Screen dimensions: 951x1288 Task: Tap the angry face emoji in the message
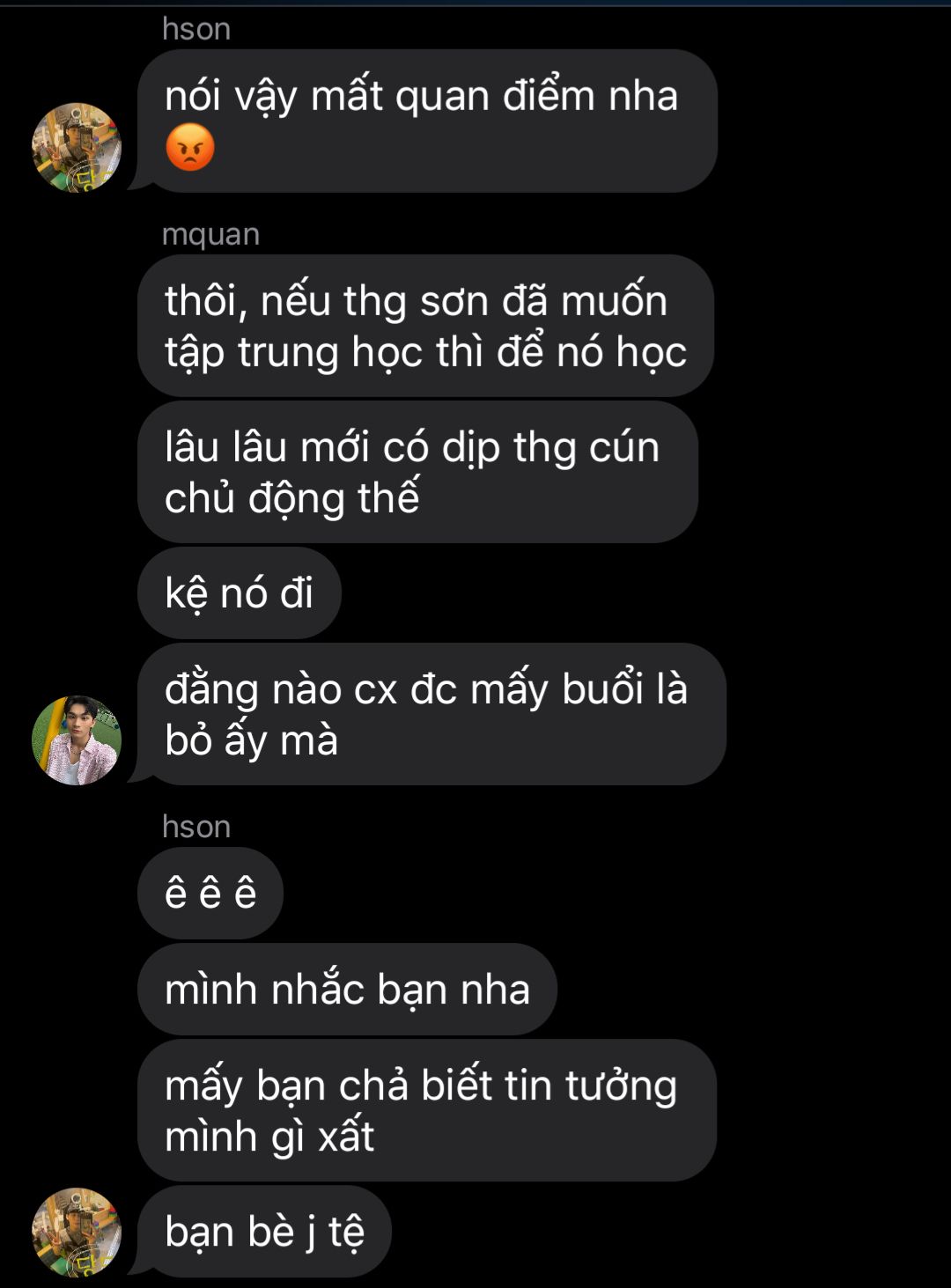tap(190, 147)
